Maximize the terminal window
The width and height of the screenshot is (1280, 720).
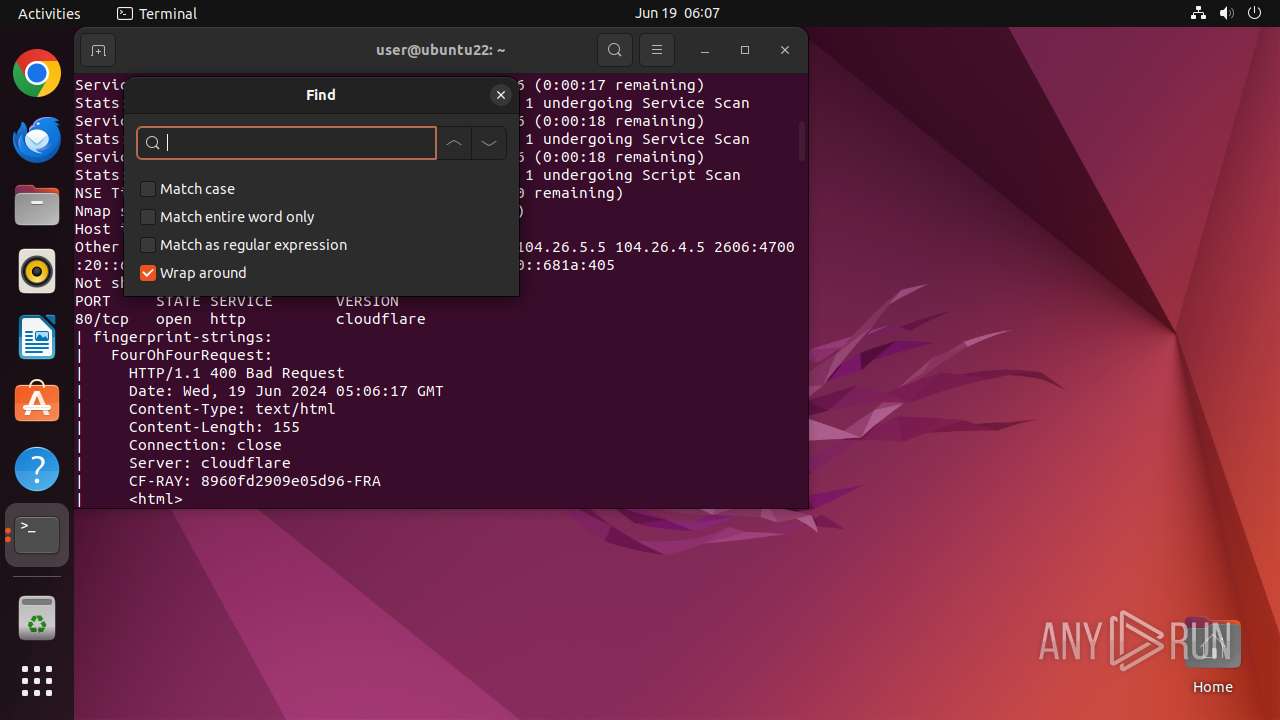(745, 50)
